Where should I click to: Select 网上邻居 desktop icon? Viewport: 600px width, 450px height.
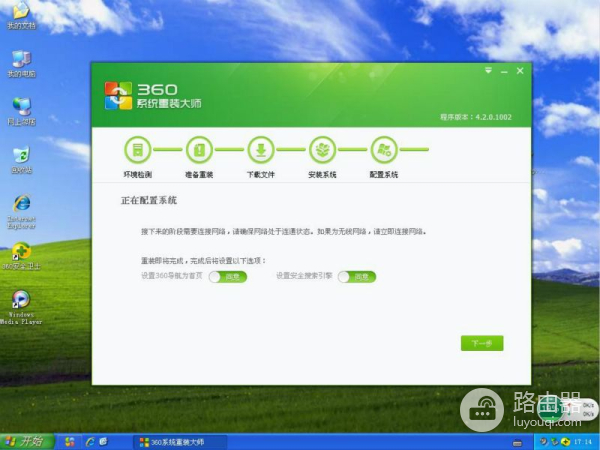click(x=21, y=112)
